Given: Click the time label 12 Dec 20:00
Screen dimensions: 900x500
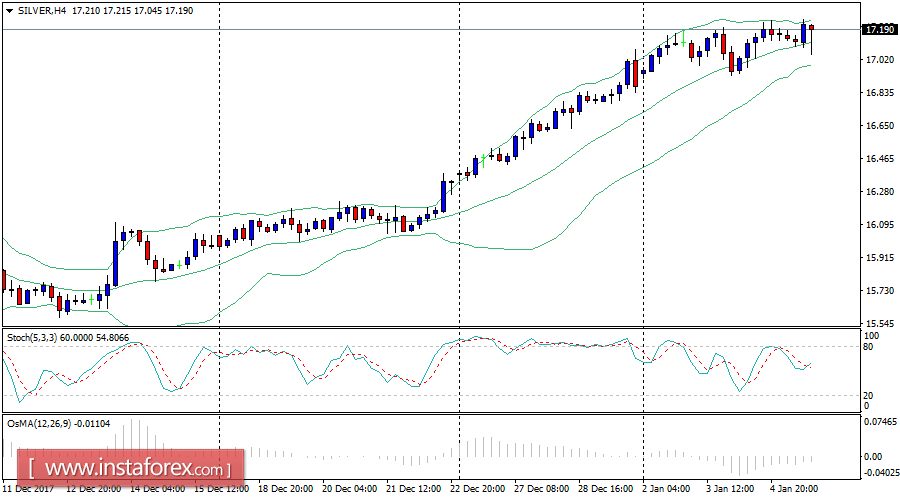Looking at the screenshot, I should (x=94, y=489).
